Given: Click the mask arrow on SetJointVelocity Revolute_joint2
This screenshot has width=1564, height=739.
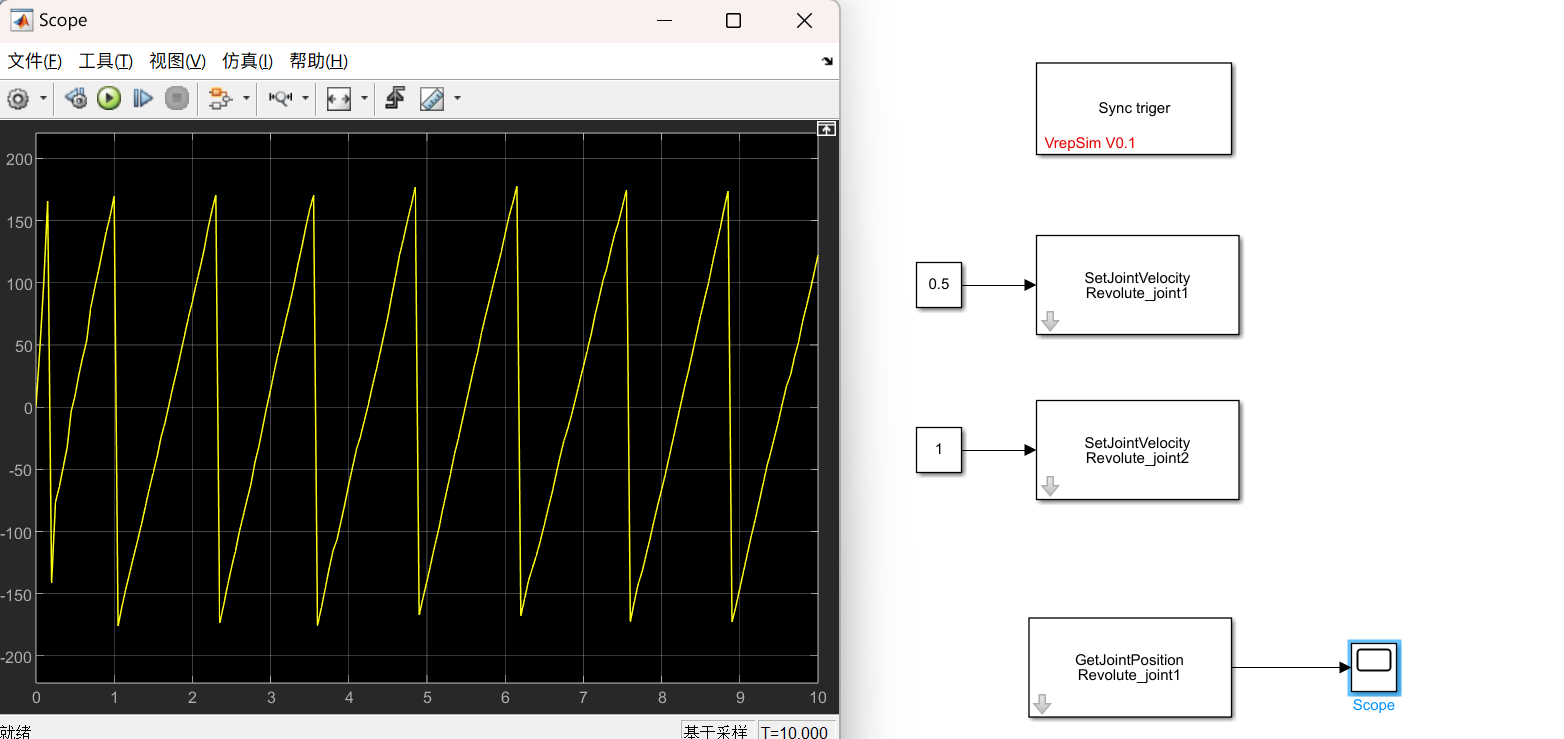Looking at the screenshot, I should [x=1050, y=486].
